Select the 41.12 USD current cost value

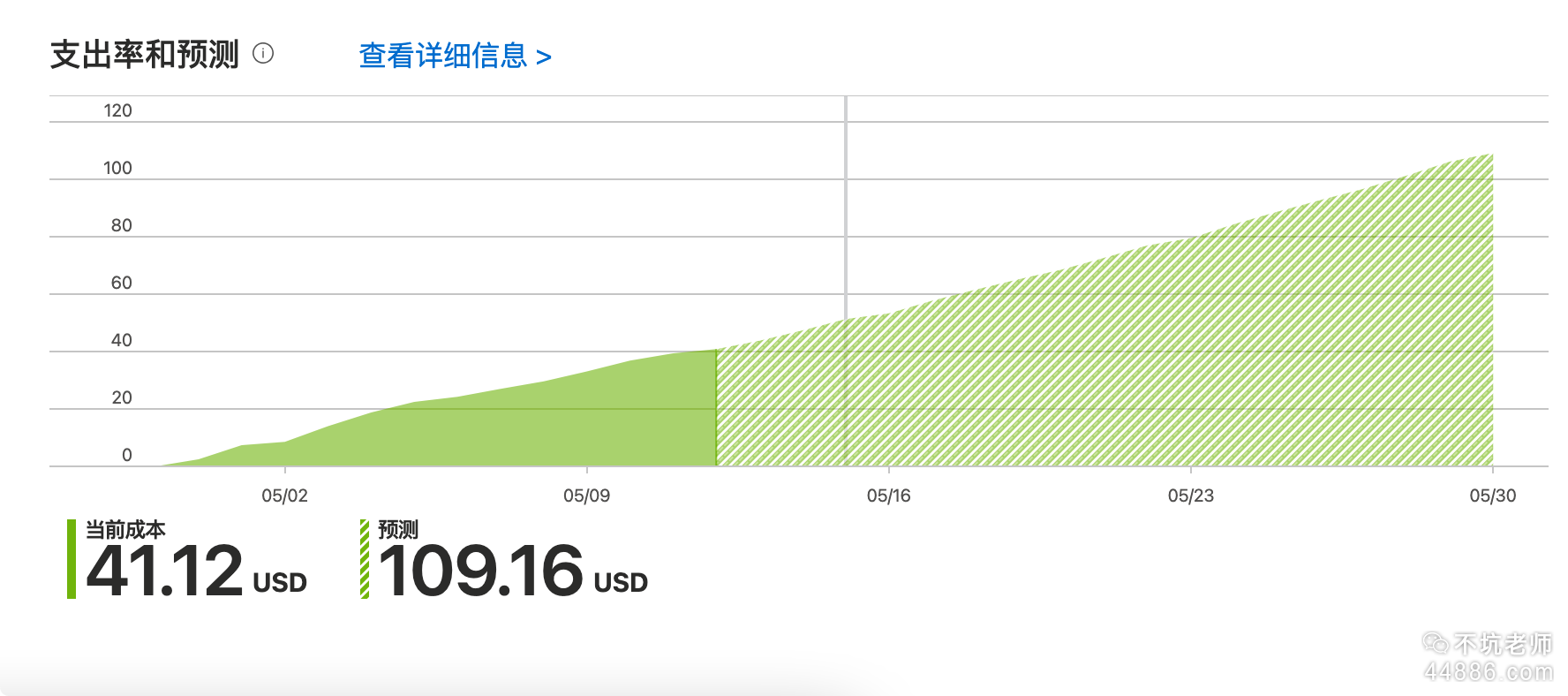(196, 571)
